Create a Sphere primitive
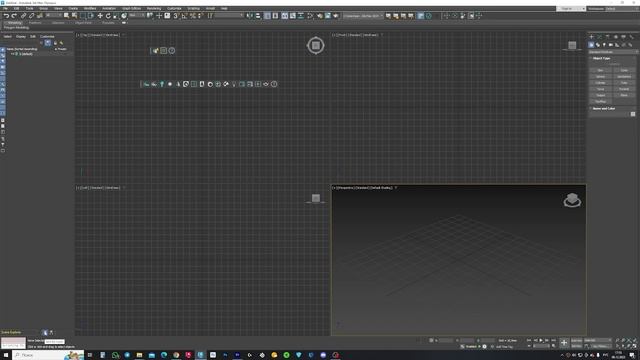 (x=600, y=76)
